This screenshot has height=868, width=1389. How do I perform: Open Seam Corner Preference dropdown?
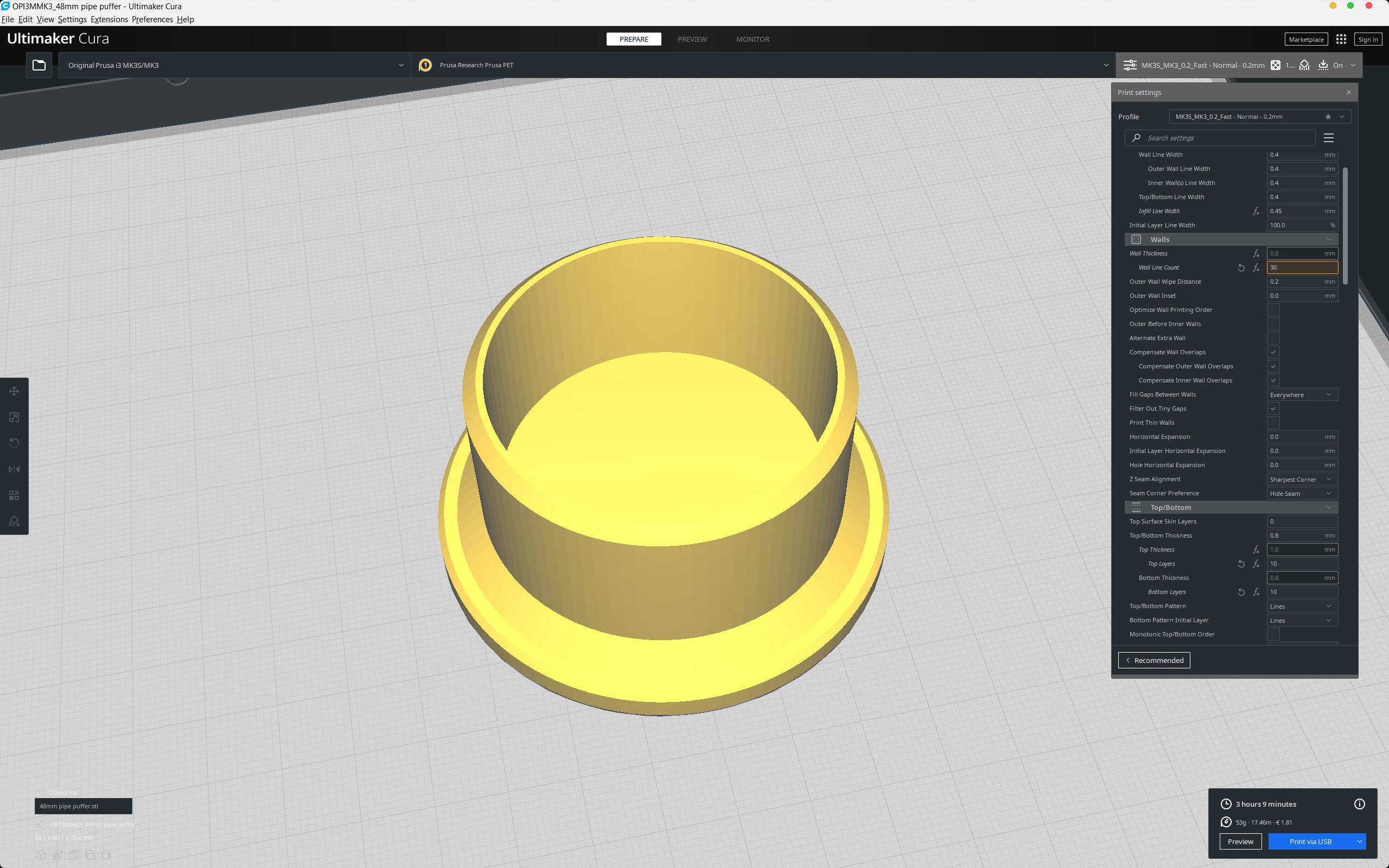(x=1302, y=493)
